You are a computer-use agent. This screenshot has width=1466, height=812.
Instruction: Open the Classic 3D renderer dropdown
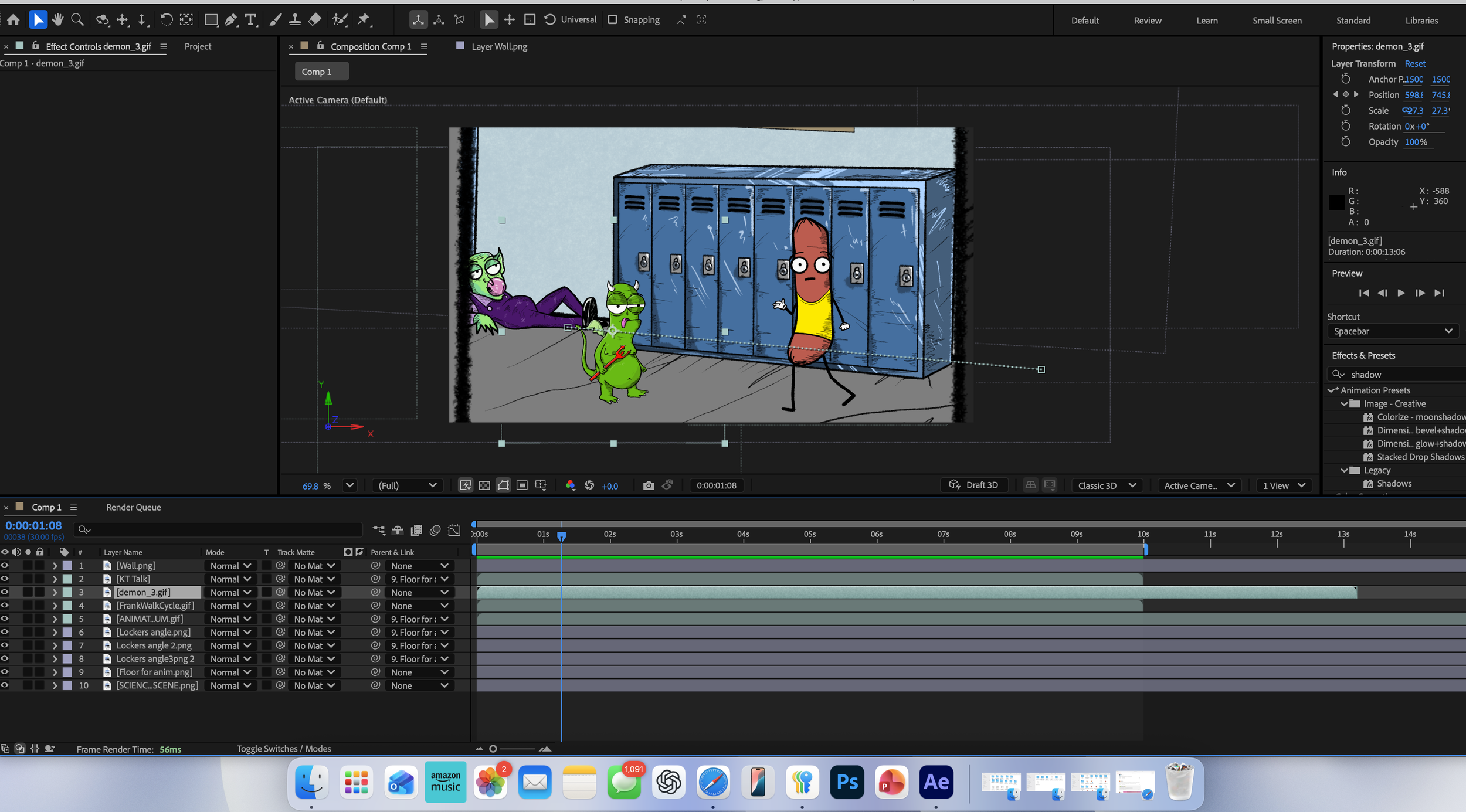click(x=1107, y=485)
